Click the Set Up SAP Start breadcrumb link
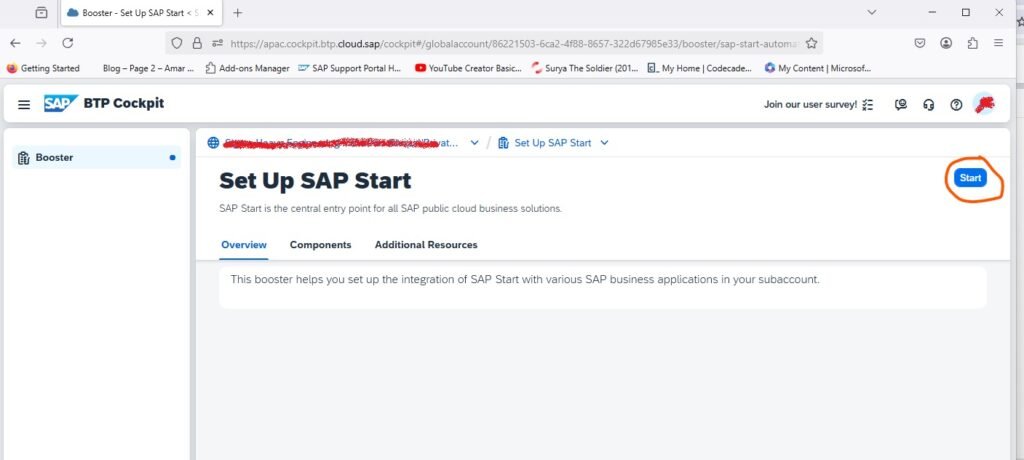Viewport: 1024px width, 460px height. (552, 143)
